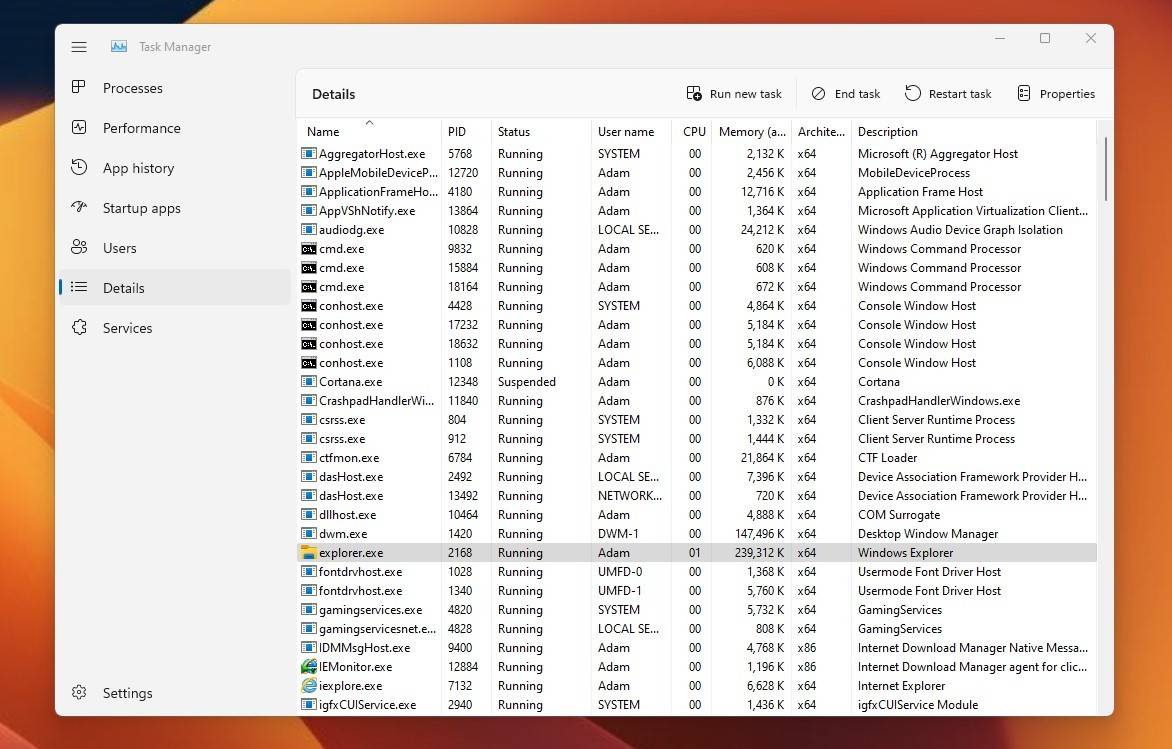1172x749 pixels.
Task: Open the Performance monitor icon
Action: coord(80,128)
